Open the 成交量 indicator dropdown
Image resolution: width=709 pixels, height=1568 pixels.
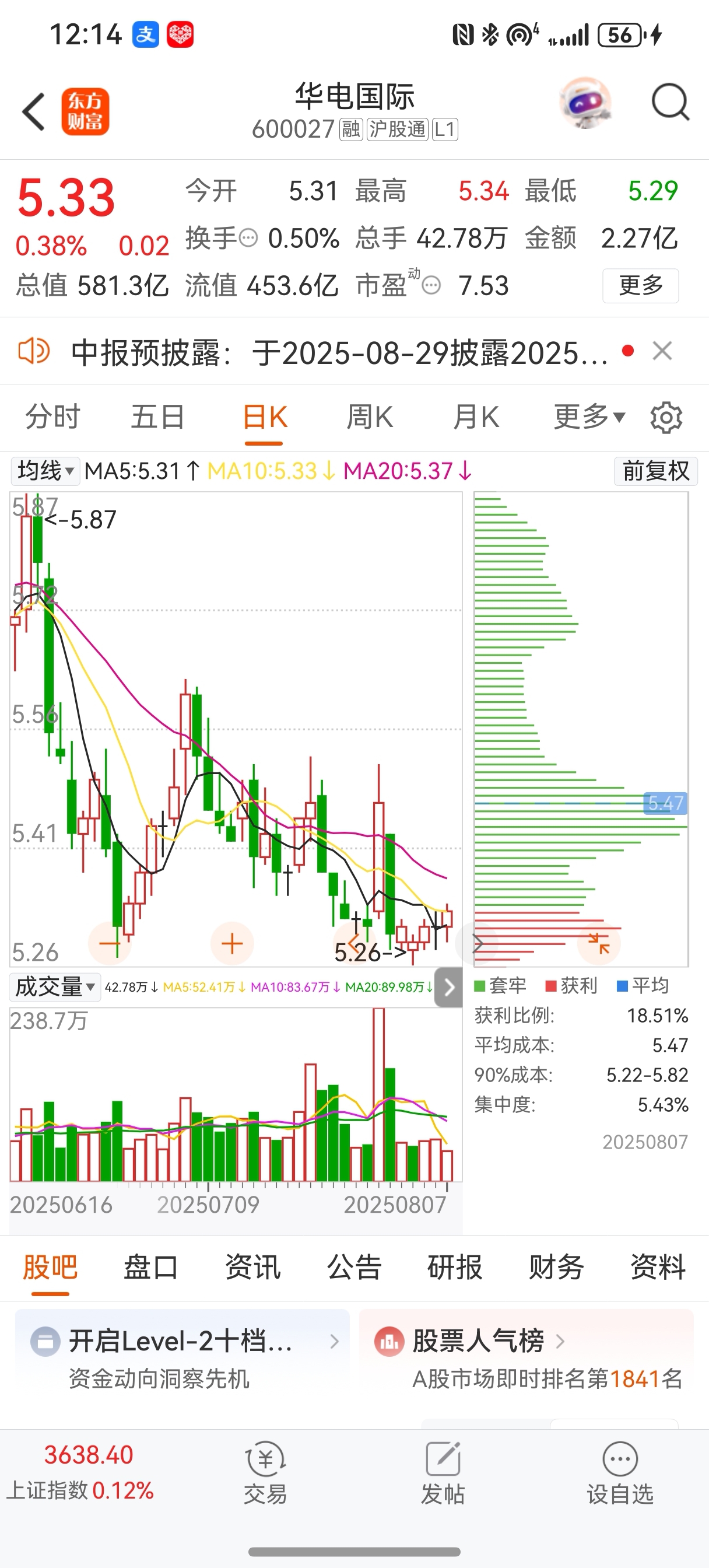point(55,986)
